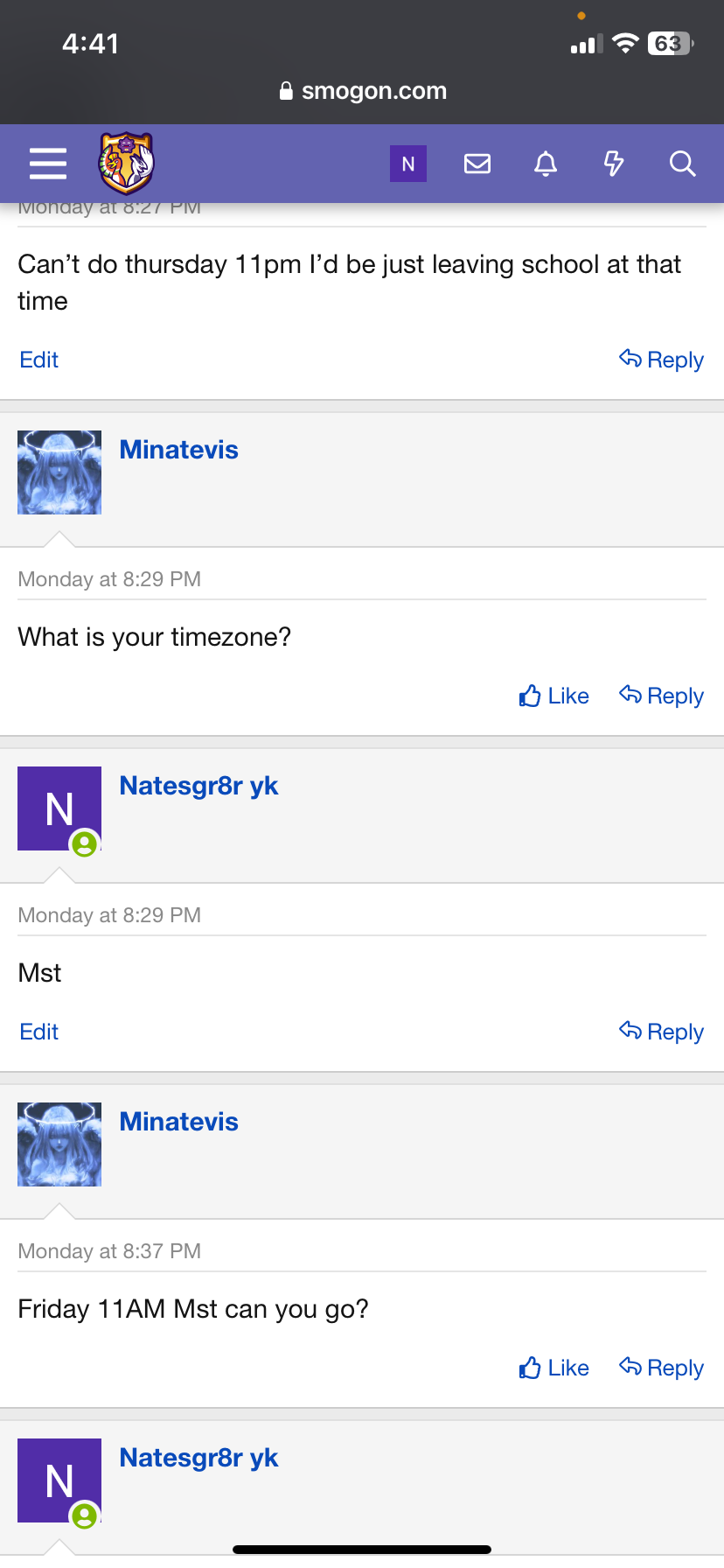
Task: Like the "Friday 11AM Mst" message
Action: 554,1368
